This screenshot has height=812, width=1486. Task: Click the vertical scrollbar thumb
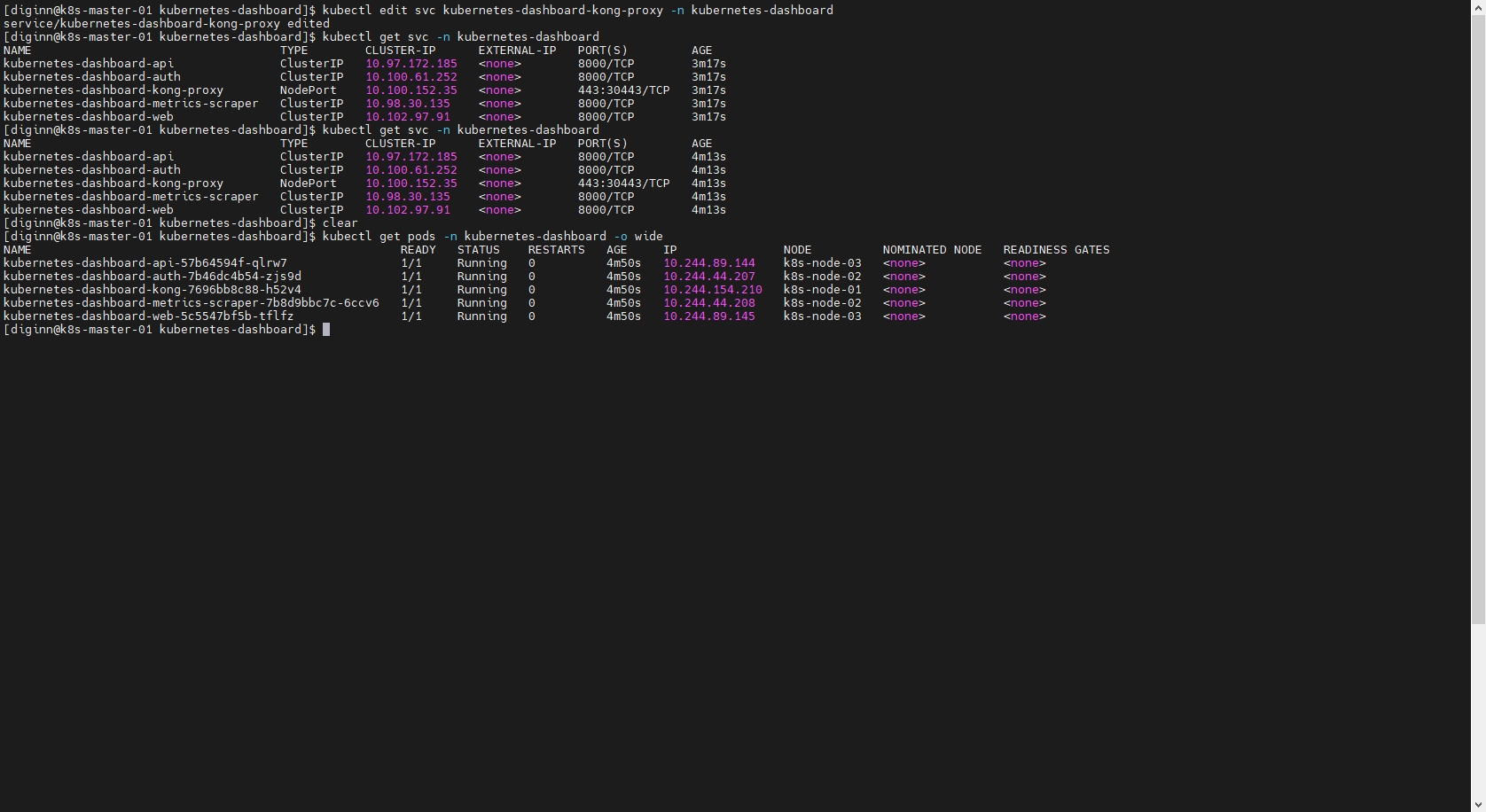pos(1478,319)
